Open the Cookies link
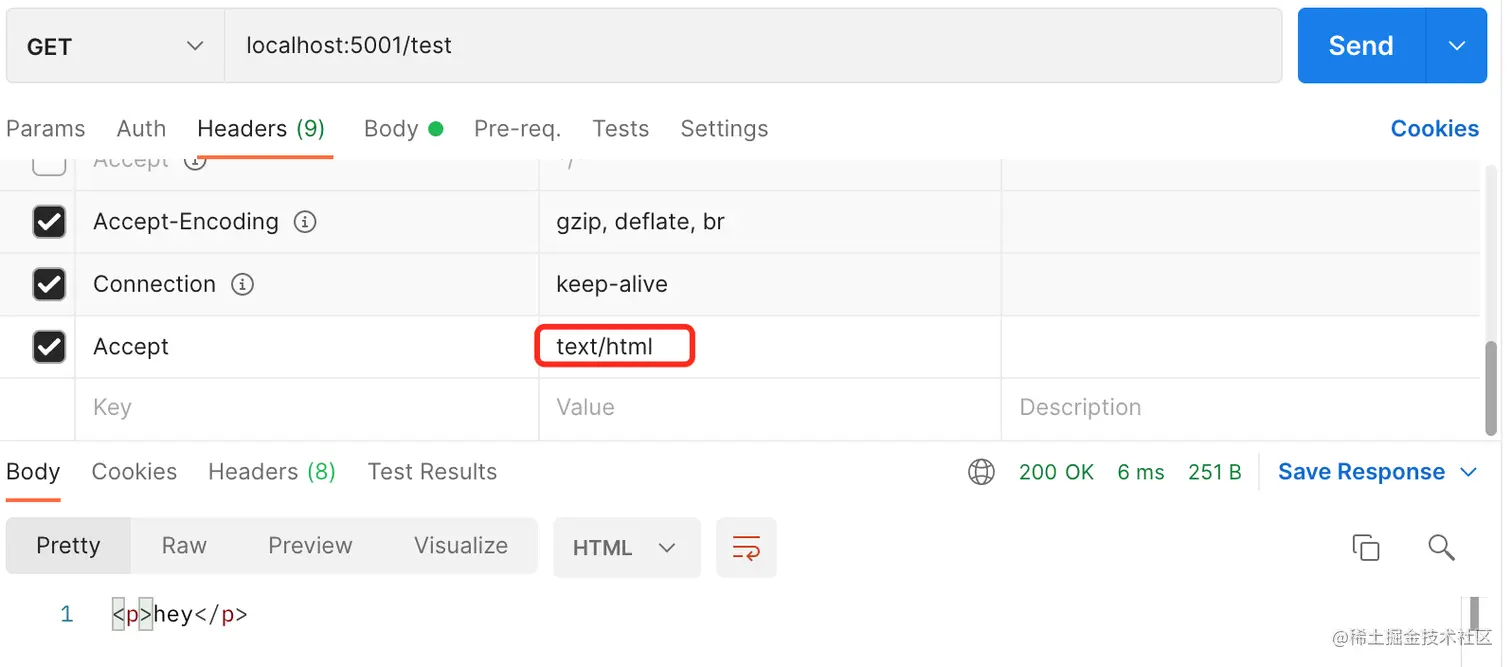The height and width of the screenshot is (667, 1512). pyautogui.click(x=1434, y=129)
